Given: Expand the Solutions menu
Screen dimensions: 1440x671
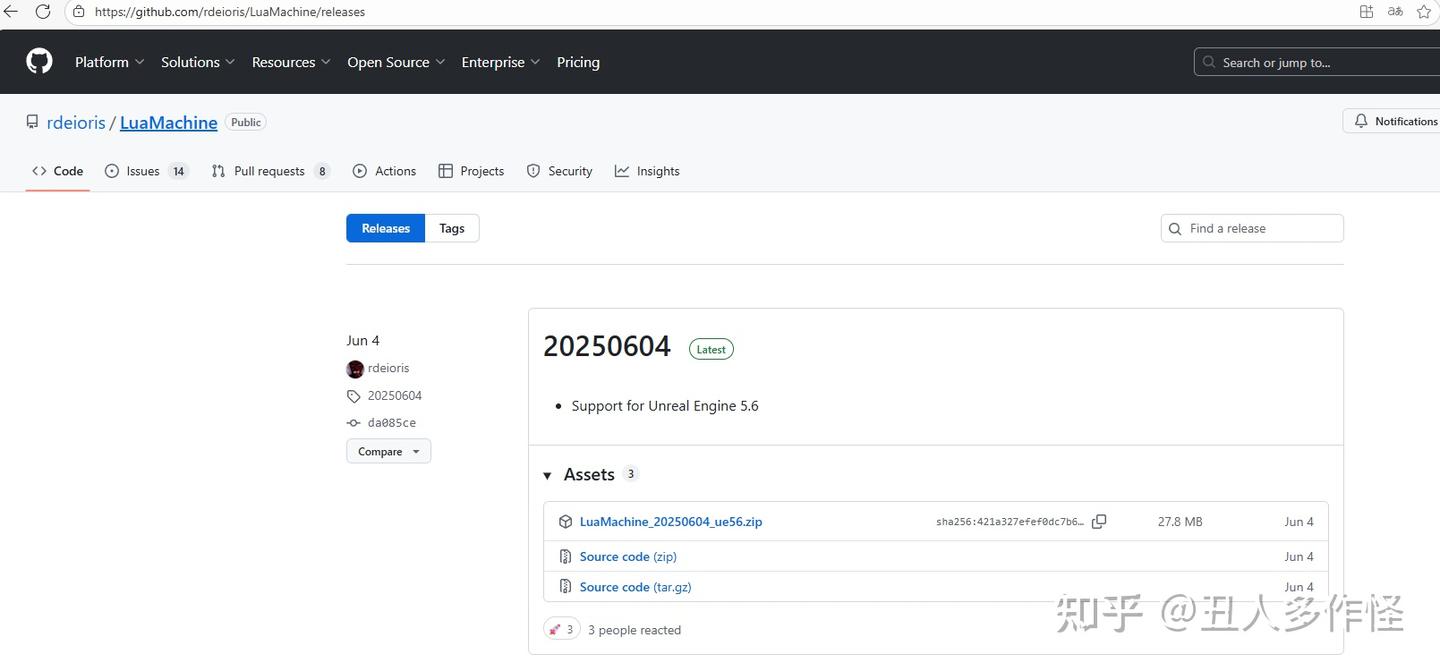Looking at the screenshot, I should [x=198, y=62].
